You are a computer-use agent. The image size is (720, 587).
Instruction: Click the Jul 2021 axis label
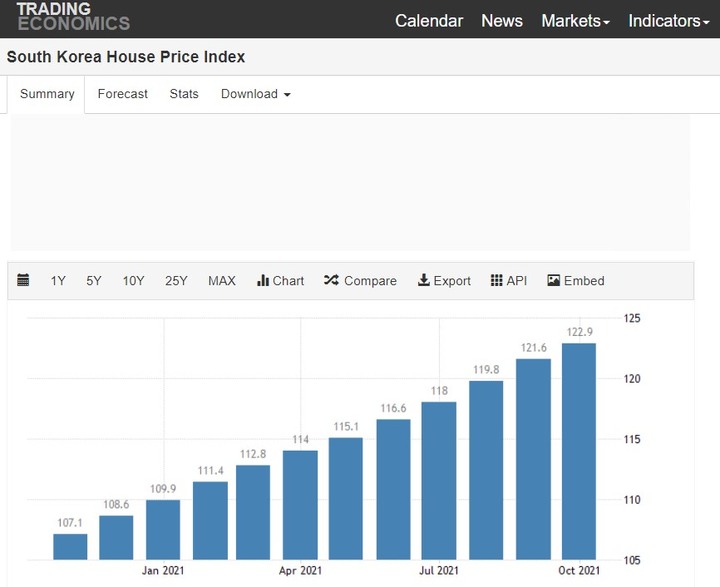tap(439, 570)
